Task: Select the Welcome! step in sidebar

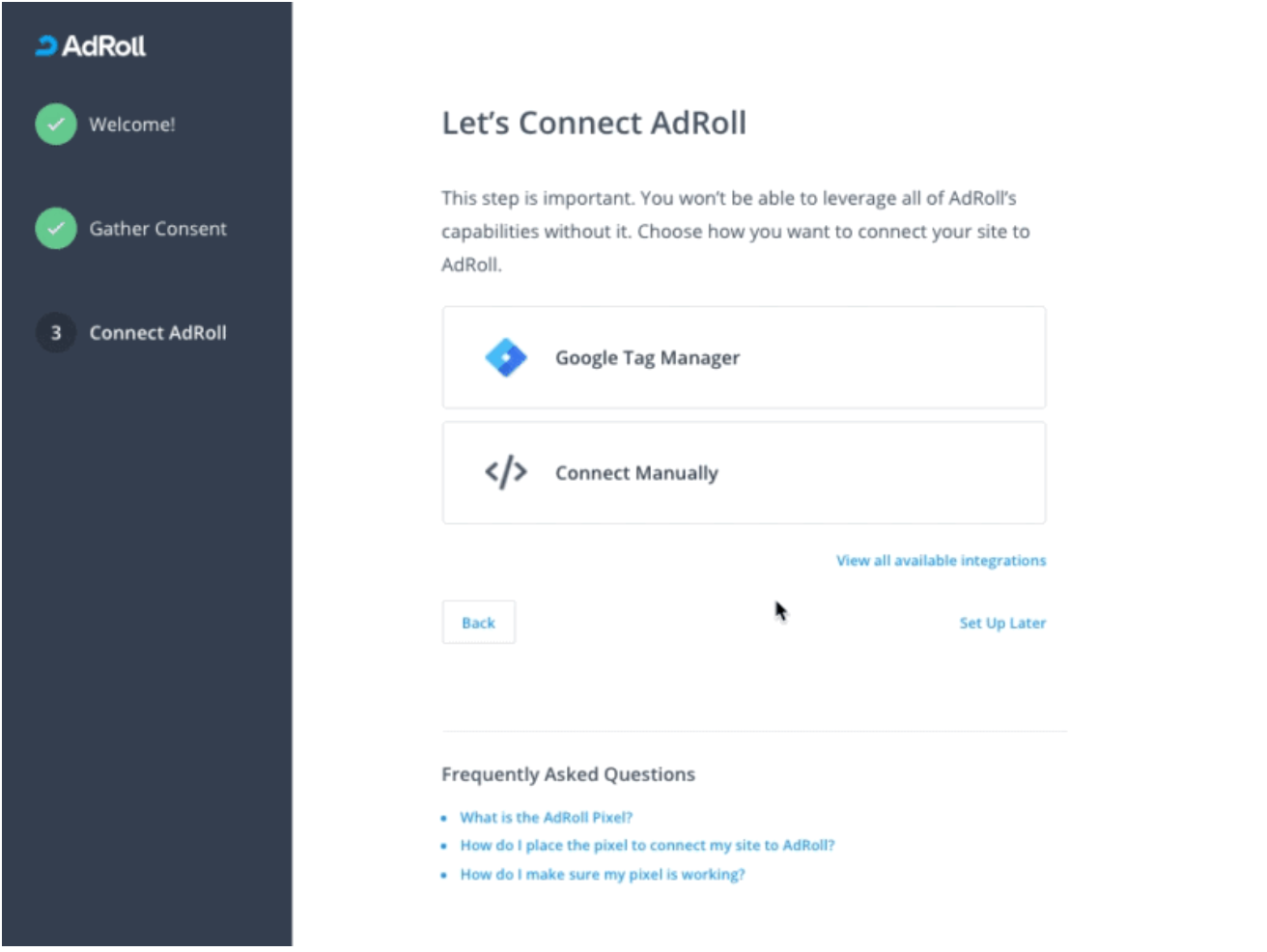Action: pyautogui.click(x=132, y=124)
